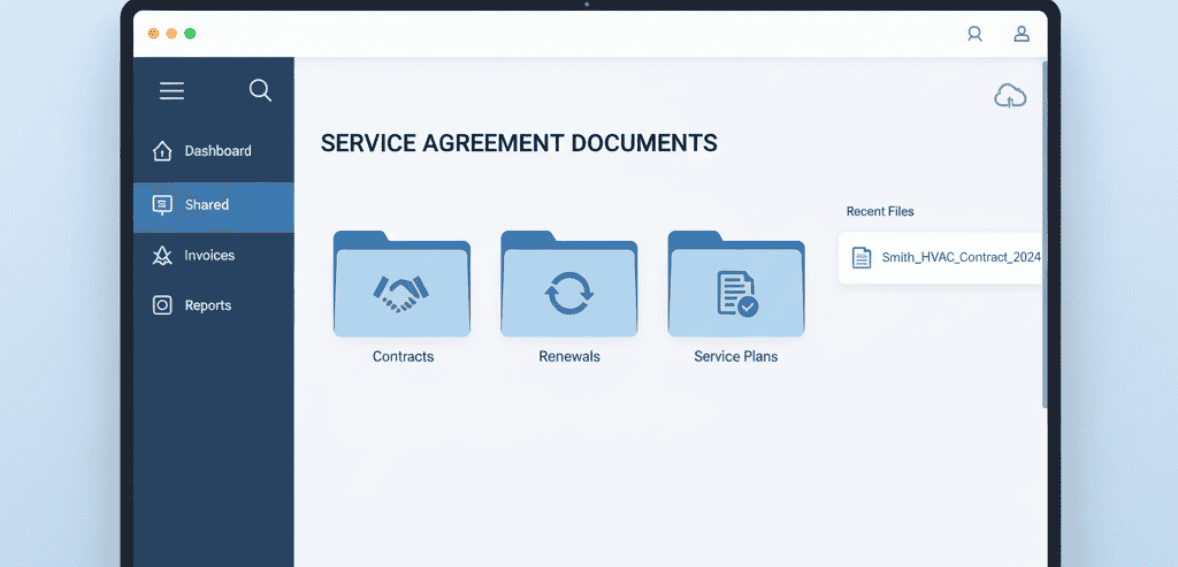Click the green maximize window dot
The width and height of the screenshot is (1178, 567).
(x=190, y=33)
